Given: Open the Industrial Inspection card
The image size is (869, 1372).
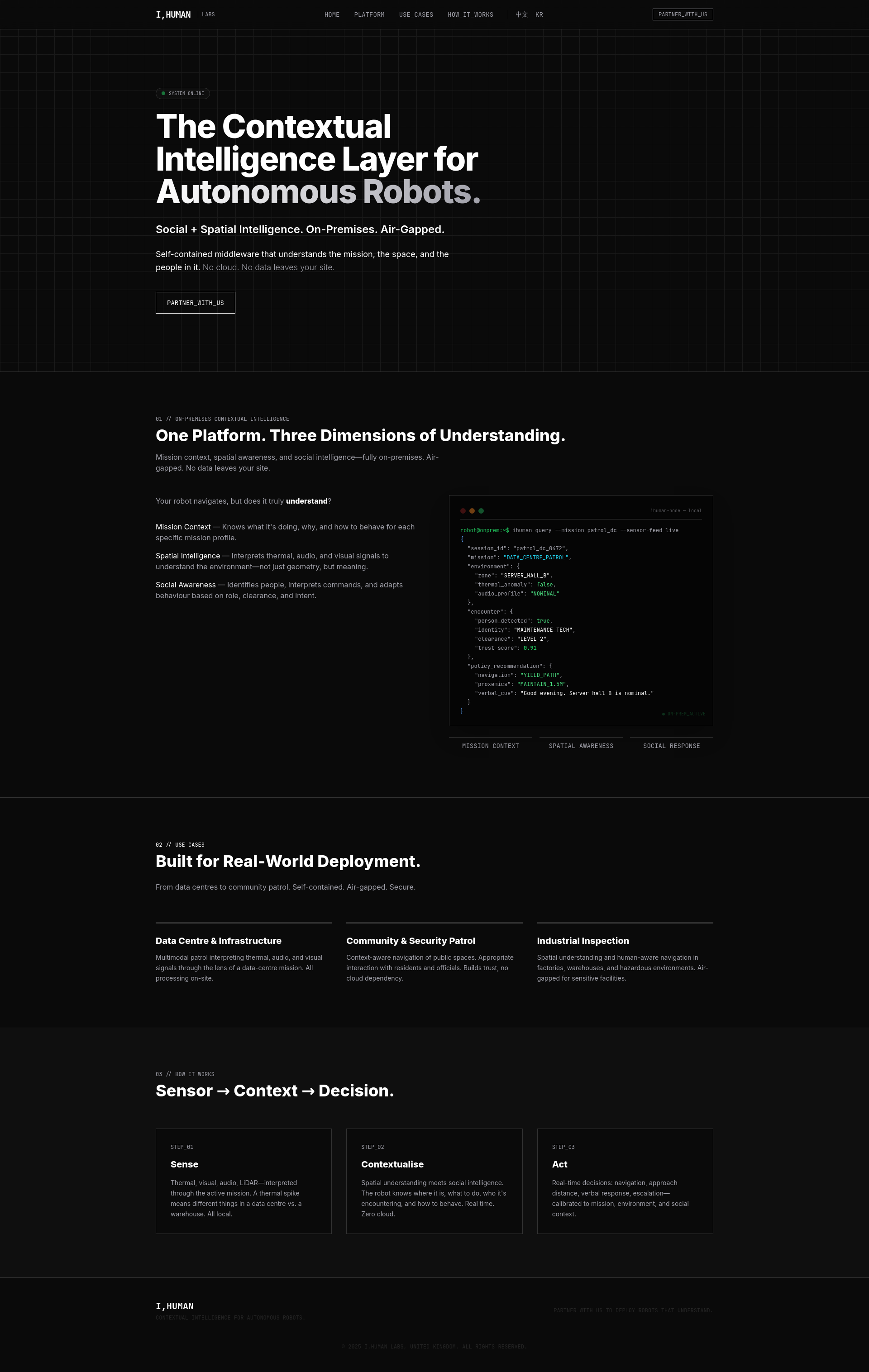Looking at the screenshot, I should (625, 953).
